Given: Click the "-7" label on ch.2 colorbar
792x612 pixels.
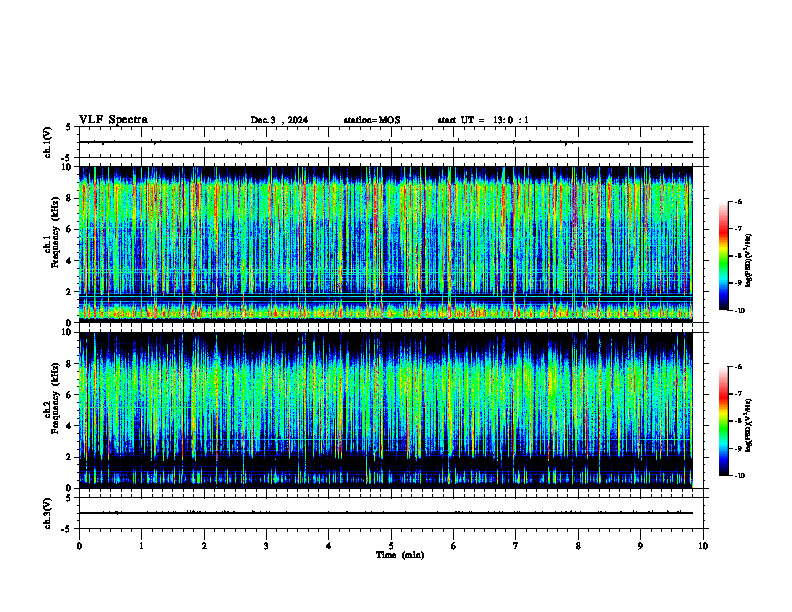Looking at the screenshot, I should pyautogui.click(x=738, y=394).
